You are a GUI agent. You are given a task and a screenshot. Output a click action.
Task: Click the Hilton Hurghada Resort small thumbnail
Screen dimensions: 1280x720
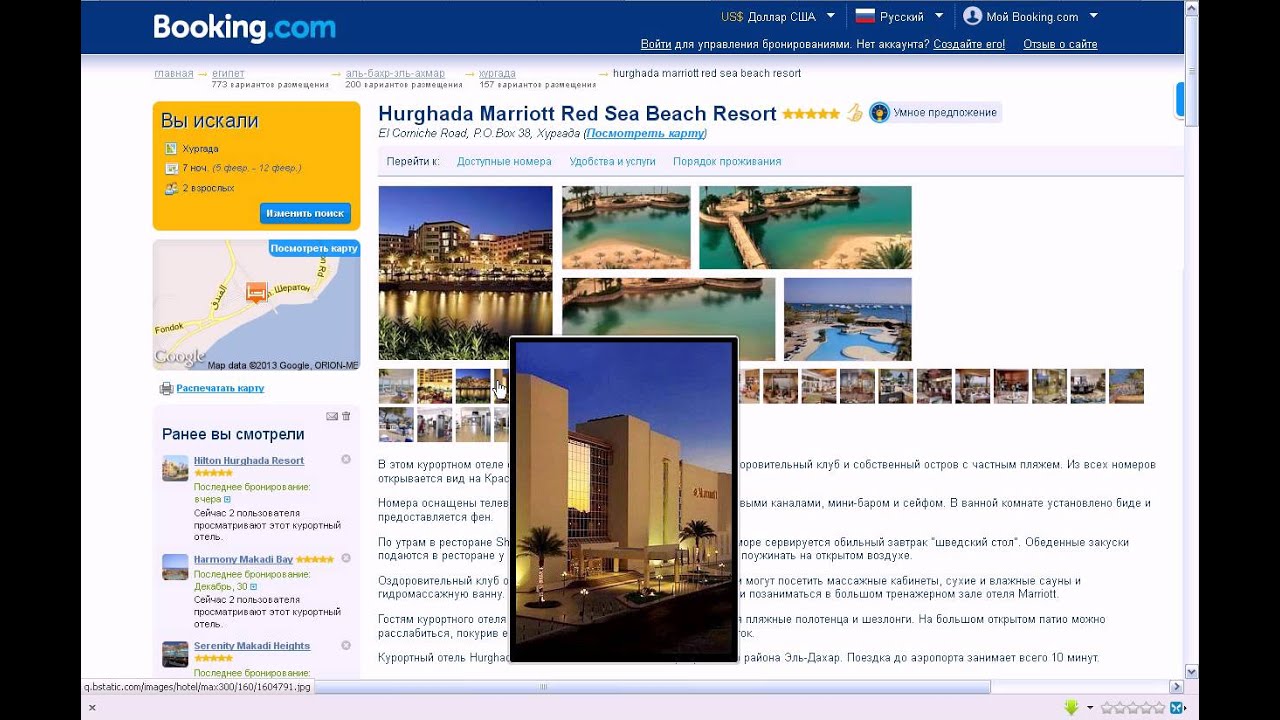click(175, 468)
